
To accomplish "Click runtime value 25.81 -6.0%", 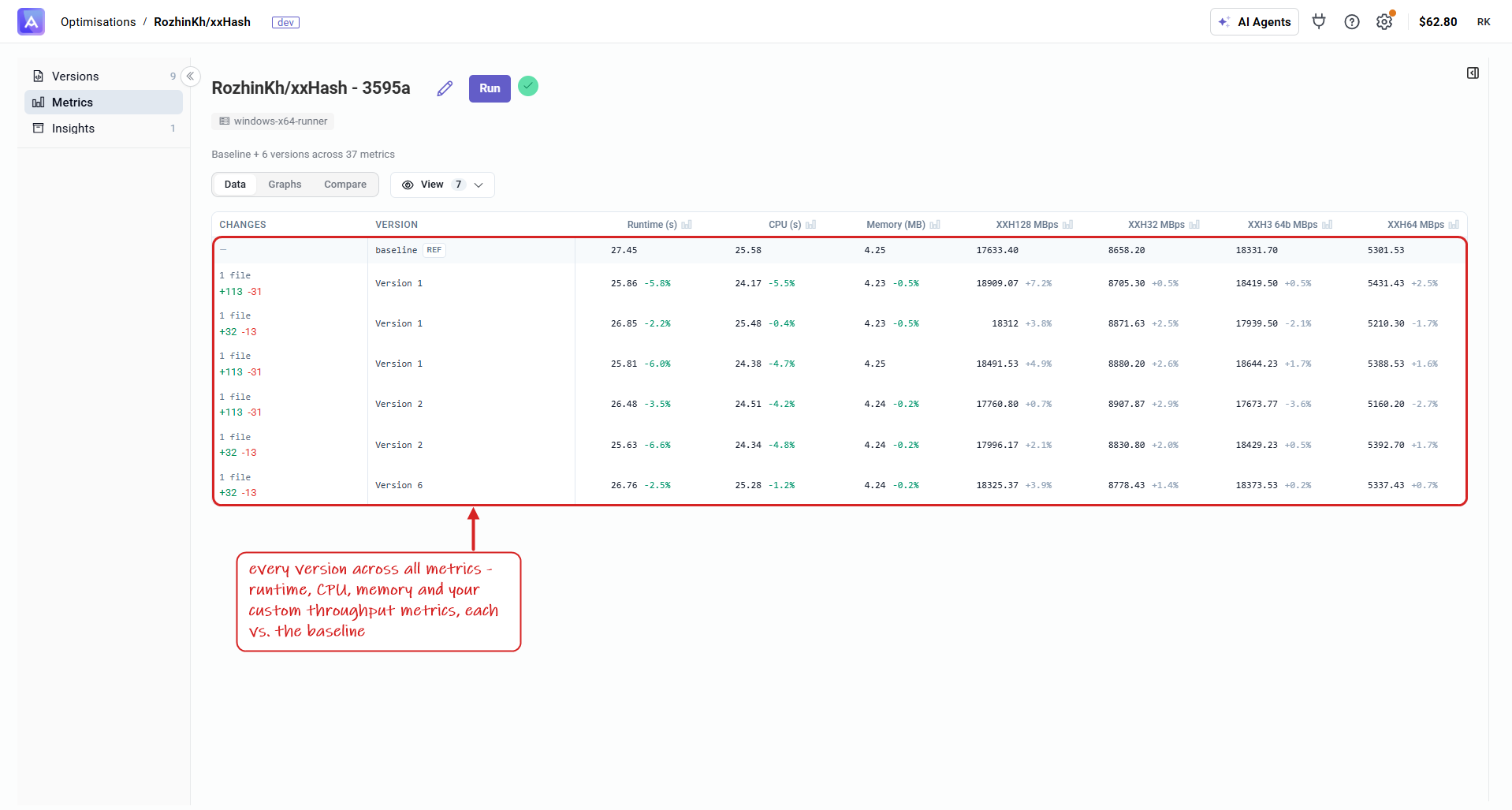I will point(641,364).
